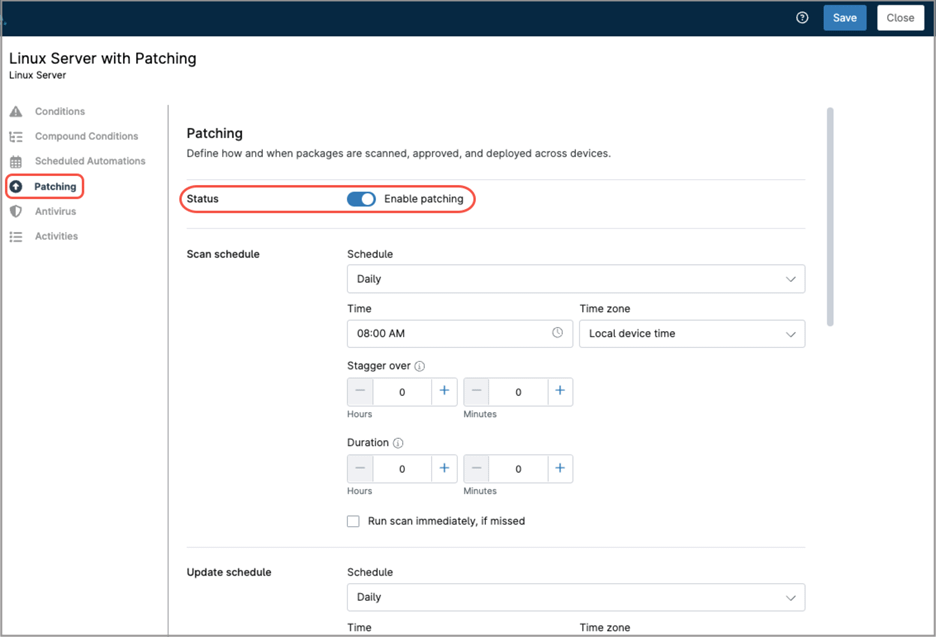The height and width of the screenshot is (637, 936).
Task: Open the help question mark icon
Action: click(x=801, y=17)
